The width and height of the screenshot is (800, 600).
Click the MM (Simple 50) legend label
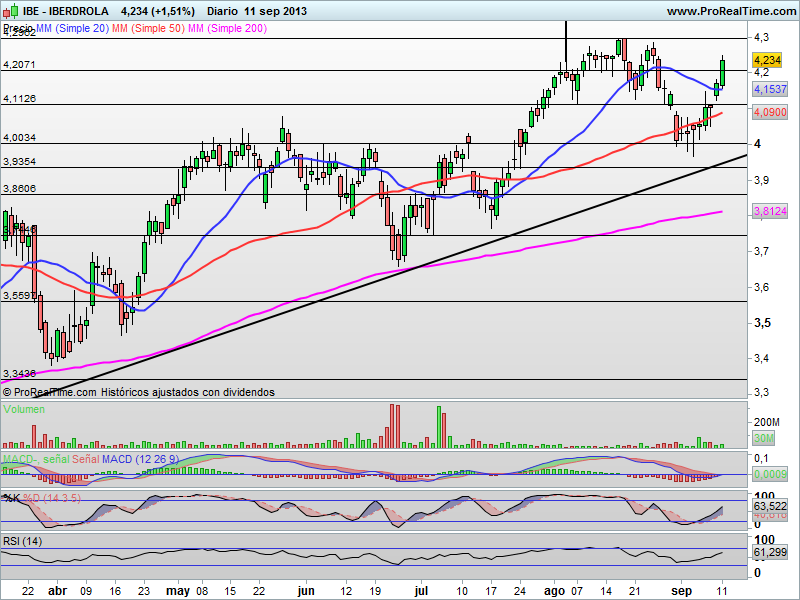click(x=148, y=28)
